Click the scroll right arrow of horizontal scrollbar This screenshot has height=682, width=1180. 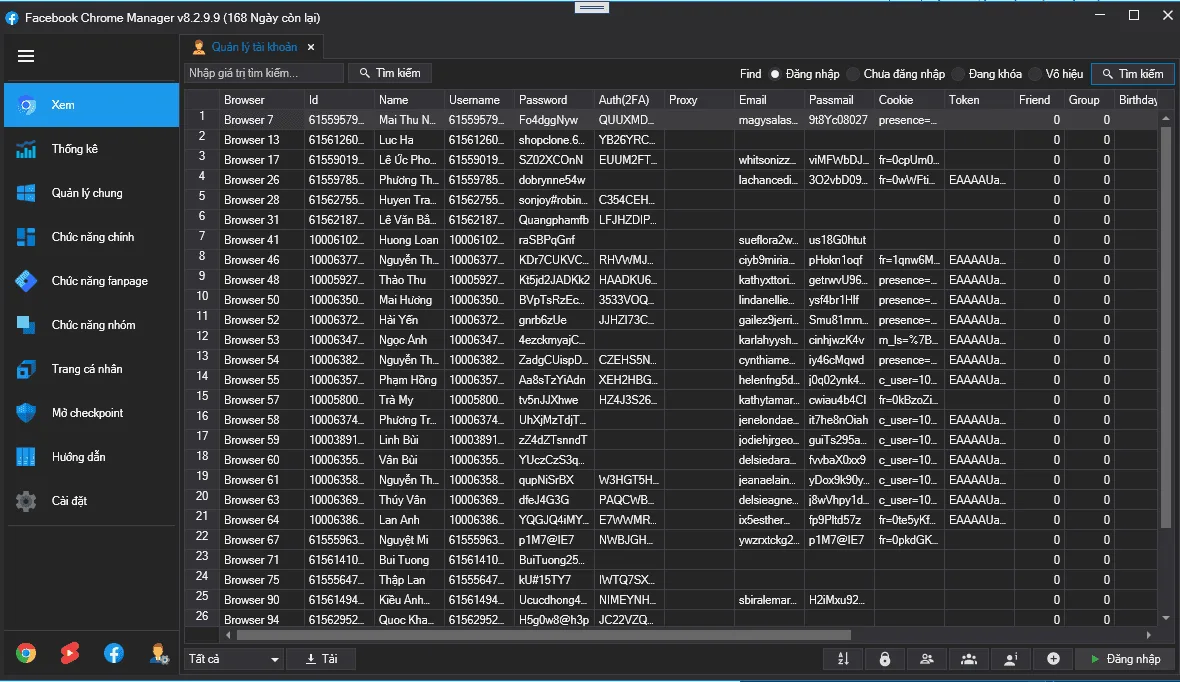(1149, 635)
